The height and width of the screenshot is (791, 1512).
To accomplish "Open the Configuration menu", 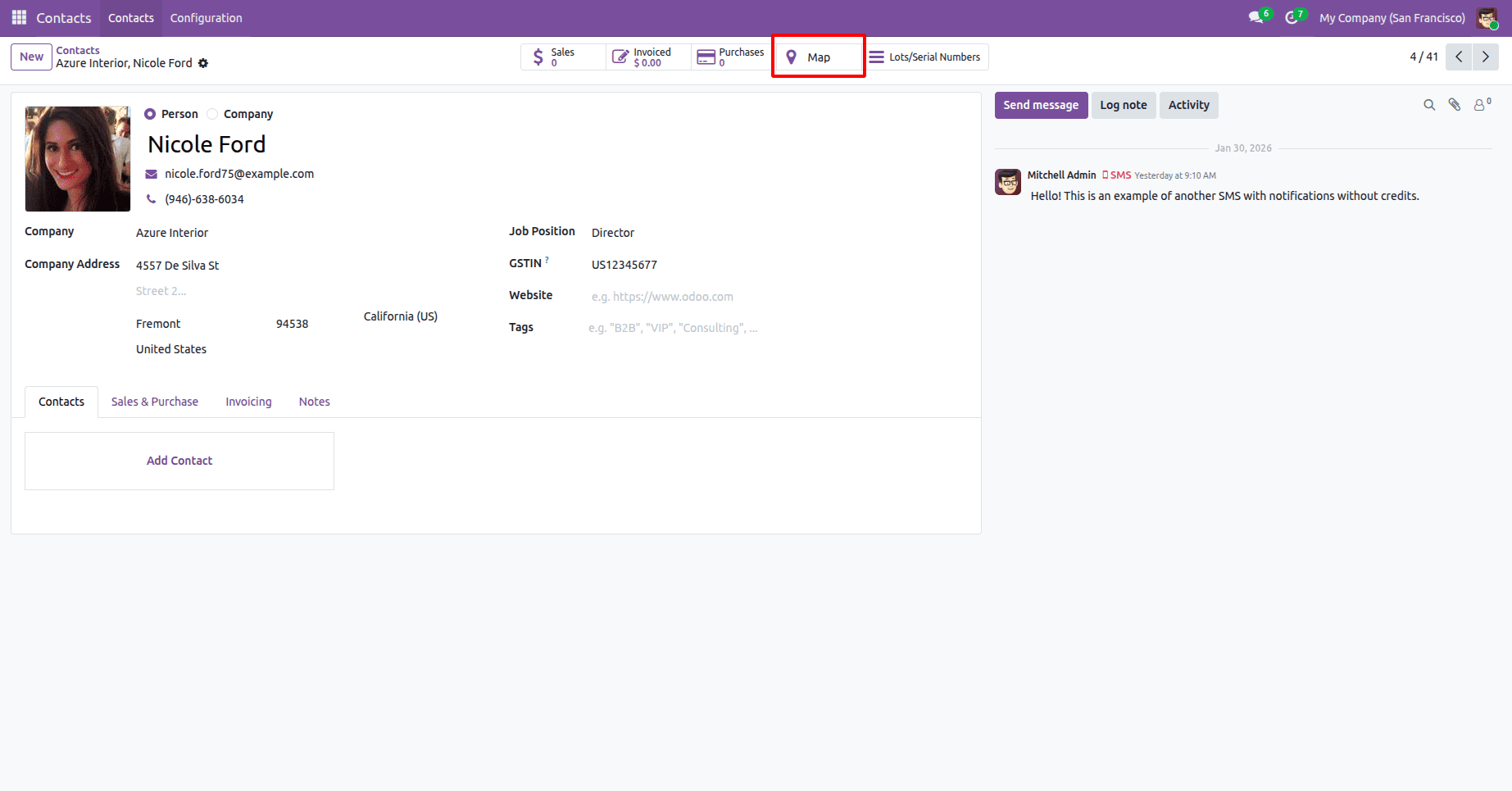I will tap(206, 17).
